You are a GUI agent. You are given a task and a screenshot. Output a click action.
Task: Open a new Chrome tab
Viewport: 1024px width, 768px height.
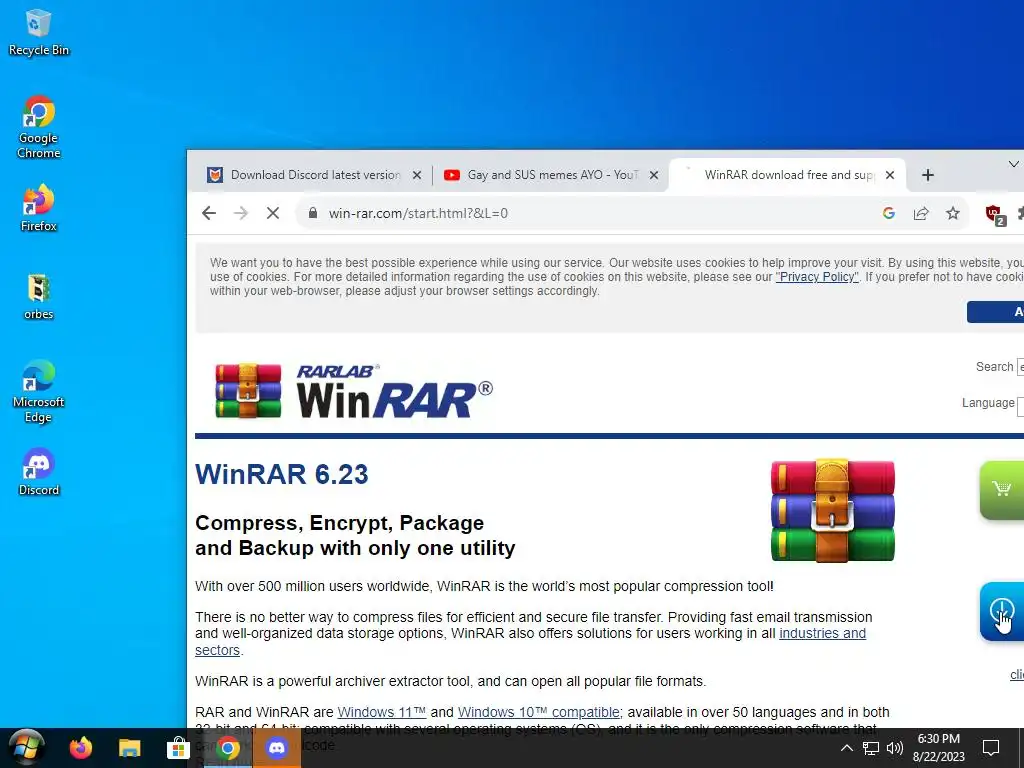(x=927, y=175)
